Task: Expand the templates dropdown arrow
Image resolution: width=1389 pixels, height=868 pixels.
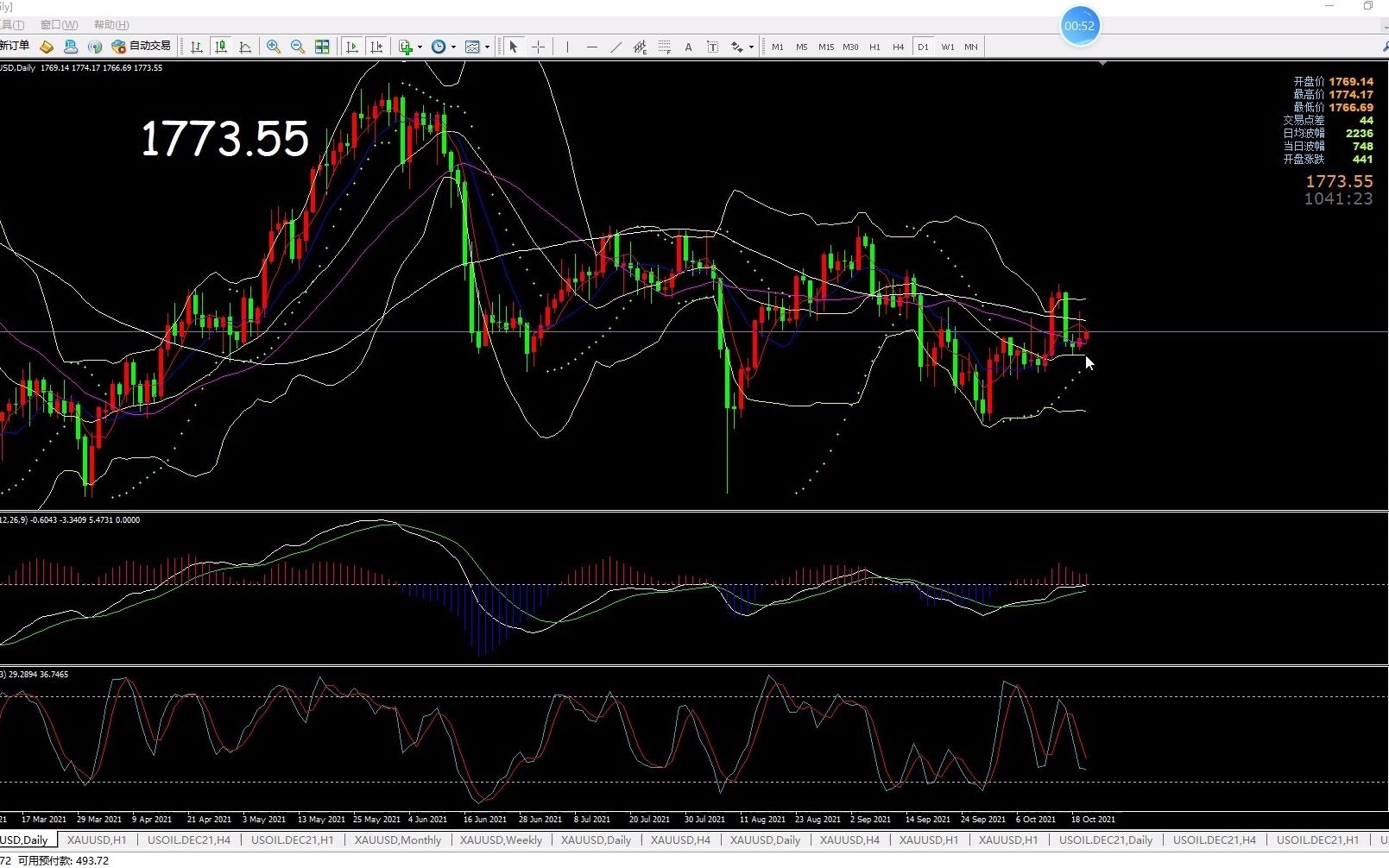Action: (x=487, y=47)
